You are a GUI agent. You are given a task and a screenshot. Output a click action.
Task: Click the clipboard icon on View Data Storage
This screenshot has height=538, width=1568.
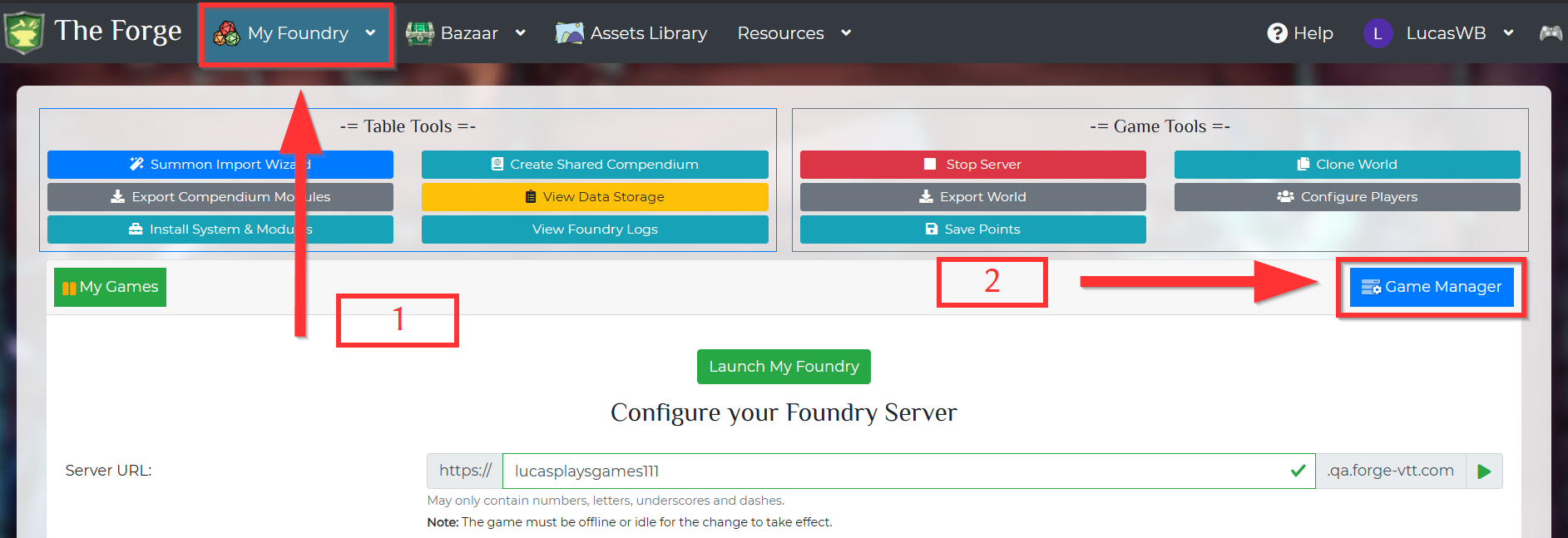(x=531, y=196)
